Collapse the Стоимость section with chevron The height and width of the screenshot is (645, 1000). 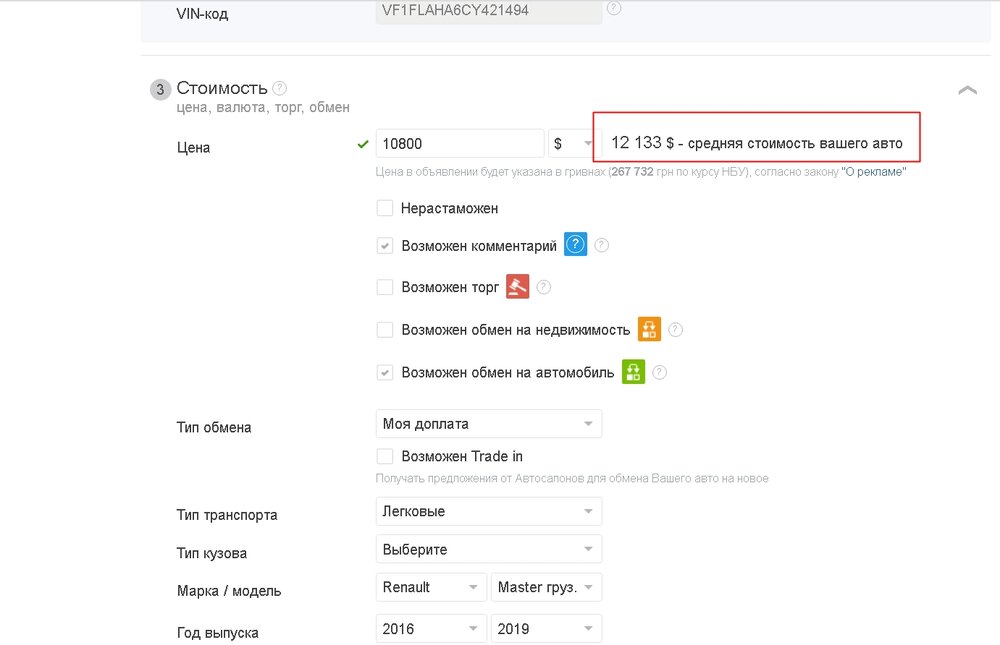click(x=967, y=90)
